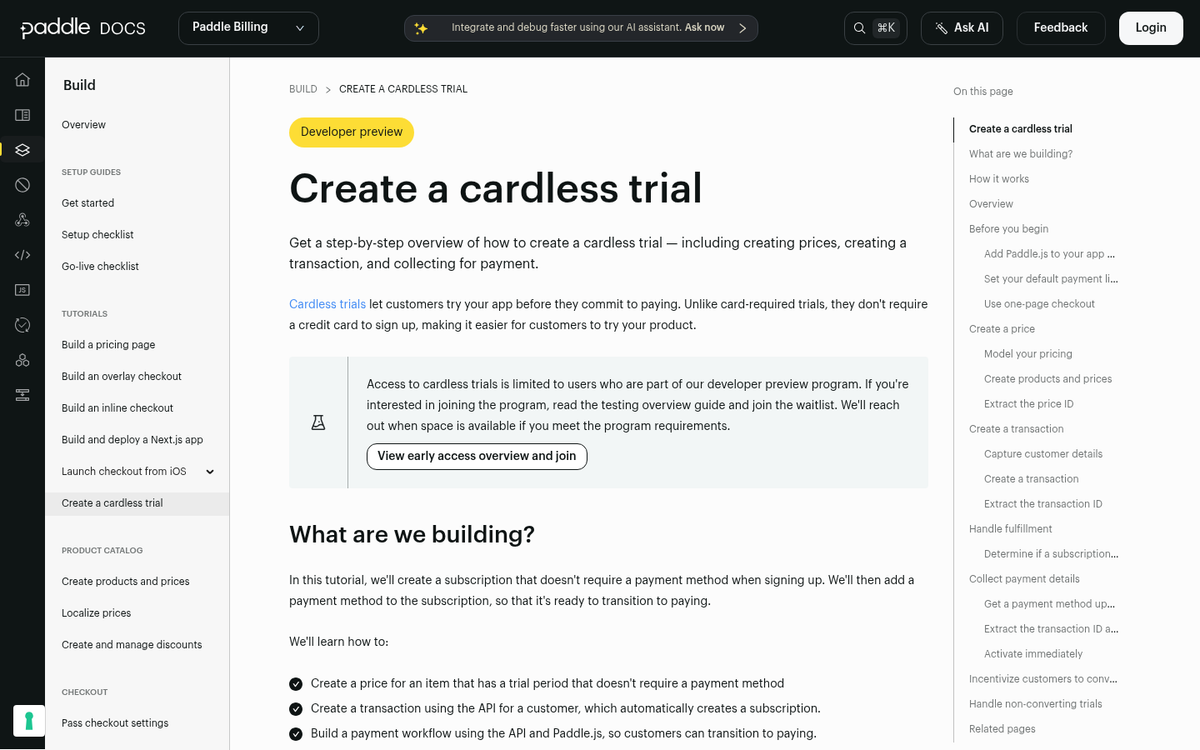The image size is (1200, 750).
Task: Select the API code icon in the left rail
Action: pyautogui.click(x=22, y=254)
